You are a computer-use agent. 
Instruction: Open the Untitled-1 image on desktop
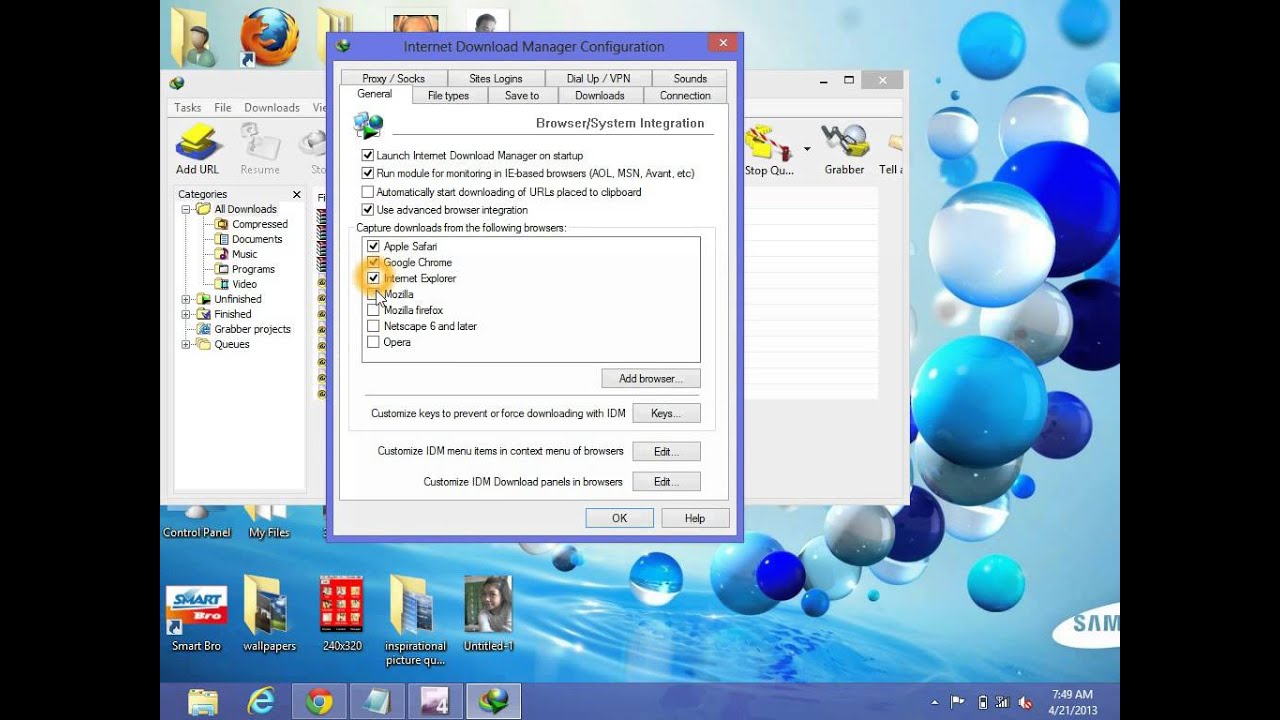[488, 614]
